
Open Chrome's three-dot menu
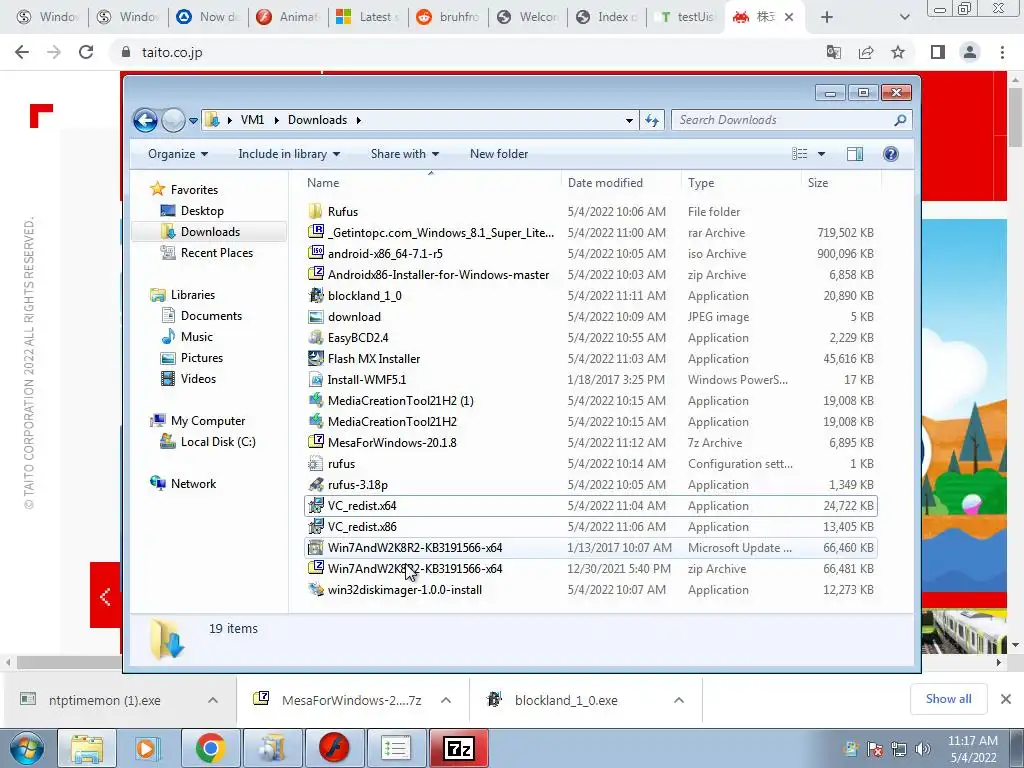coord(1002,52)
